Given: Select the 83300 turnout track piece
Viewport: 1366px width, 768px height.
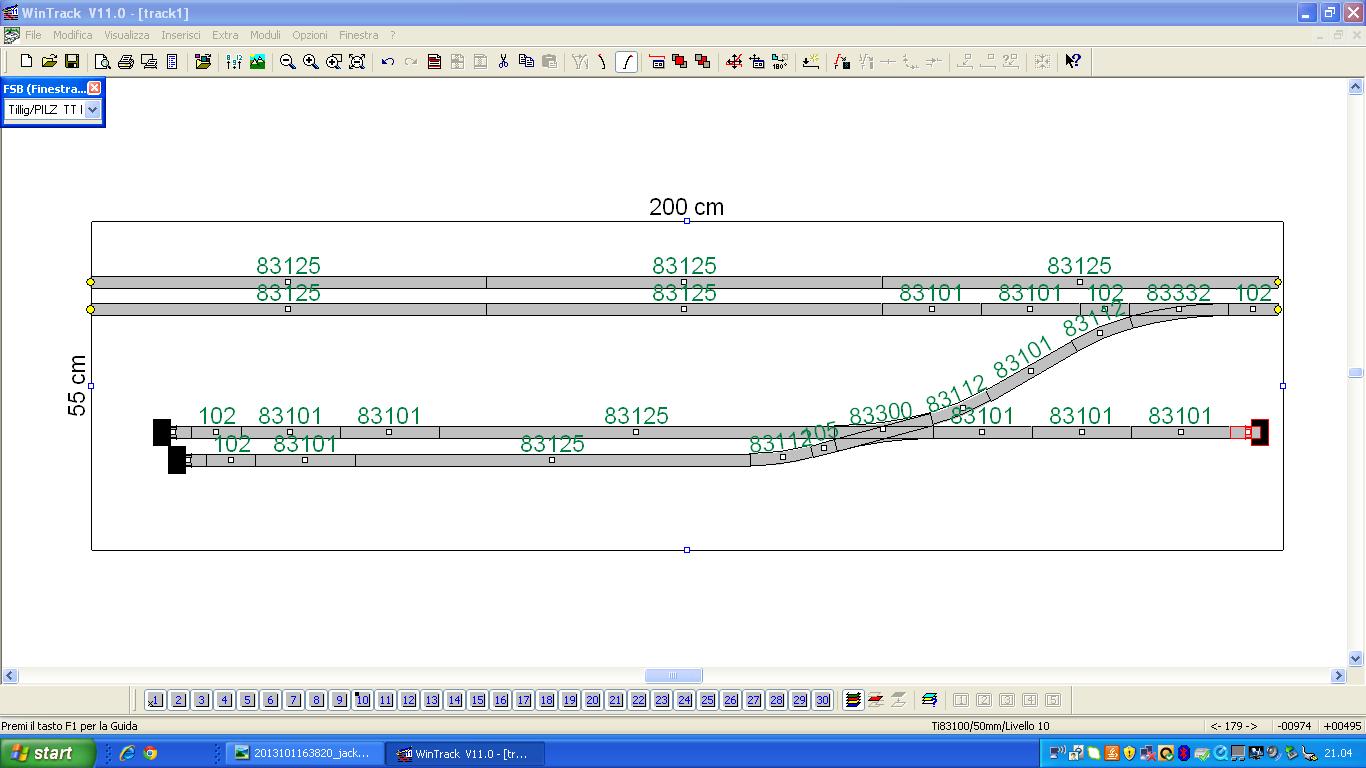Looking at the screenshot, I should (882, 429).
